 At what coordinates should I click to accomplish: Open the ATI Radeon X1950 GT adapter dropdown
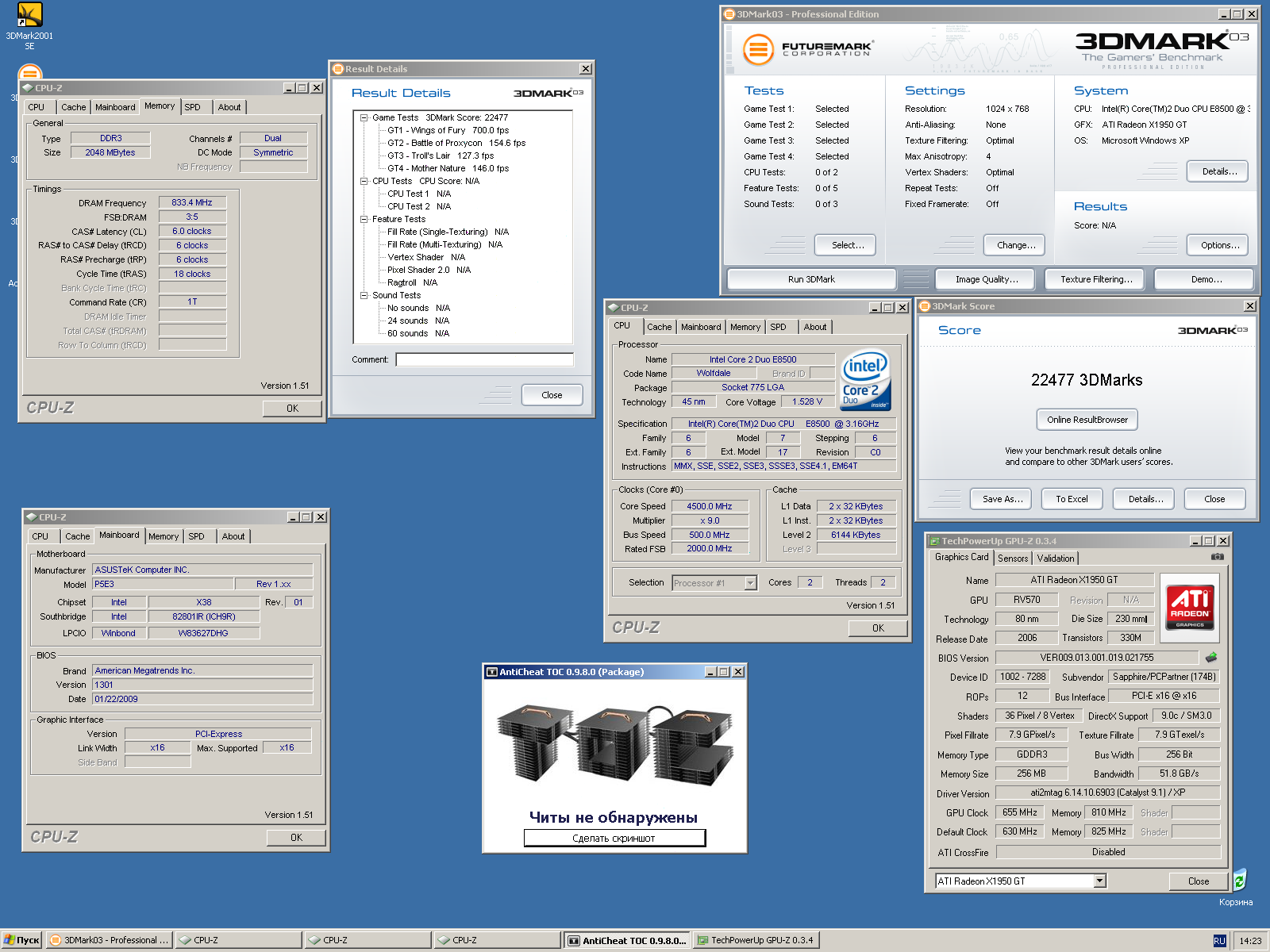pos(1100,881)
